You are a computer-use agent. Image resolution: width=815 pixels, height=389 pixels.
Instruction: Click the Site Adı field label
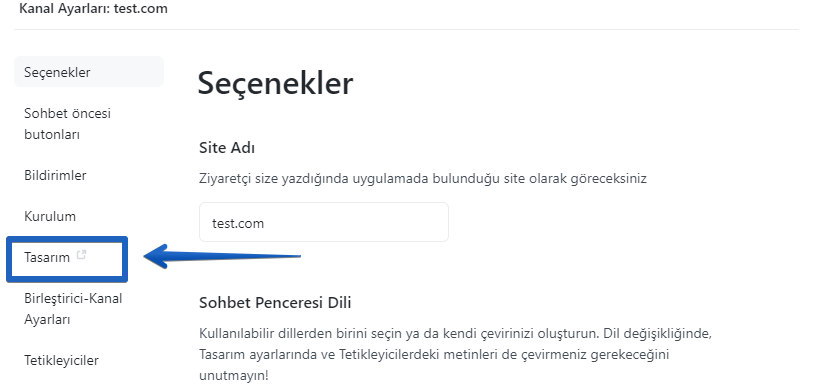coord(227,148)
